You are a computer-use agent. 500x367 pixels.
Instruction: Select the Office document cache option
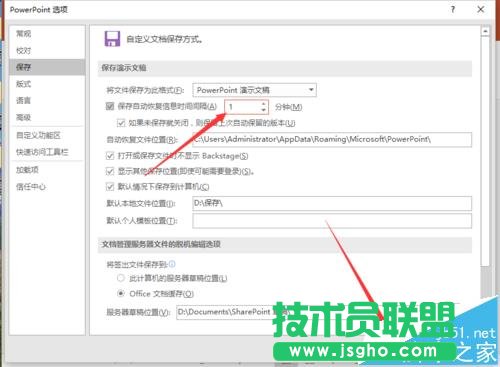(121, 293)
